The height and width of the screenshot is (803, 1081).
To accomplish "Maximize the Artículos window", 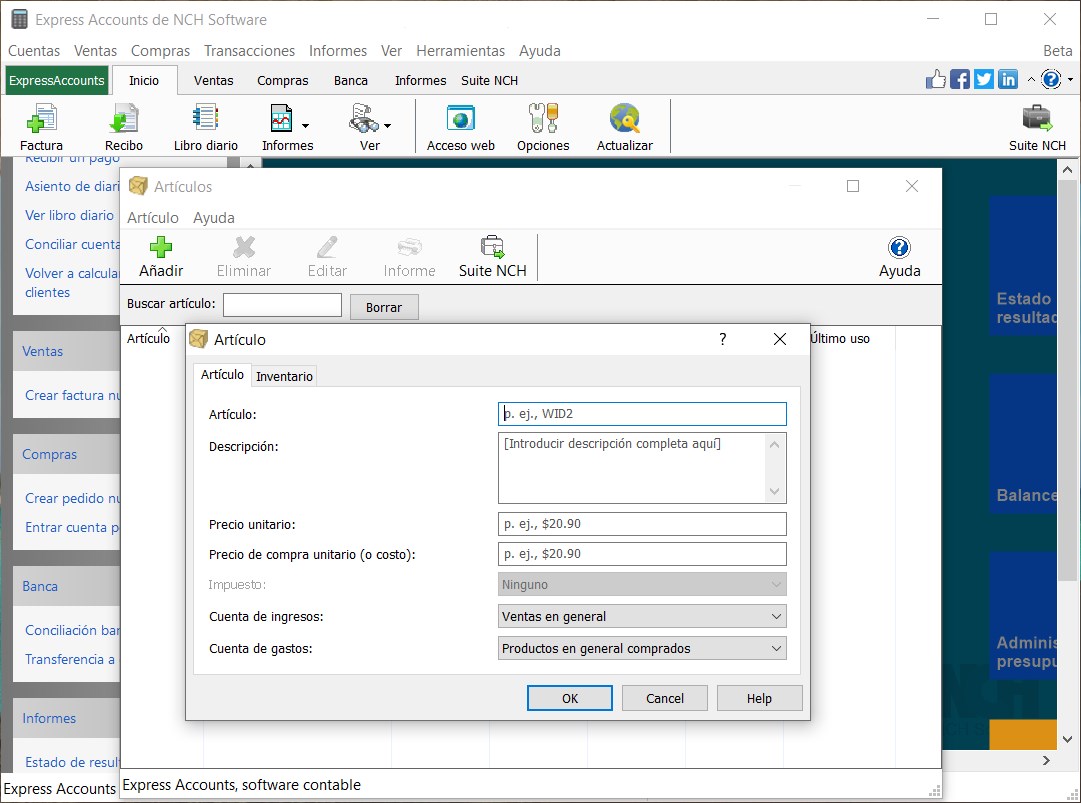I will tap(853, 186).
